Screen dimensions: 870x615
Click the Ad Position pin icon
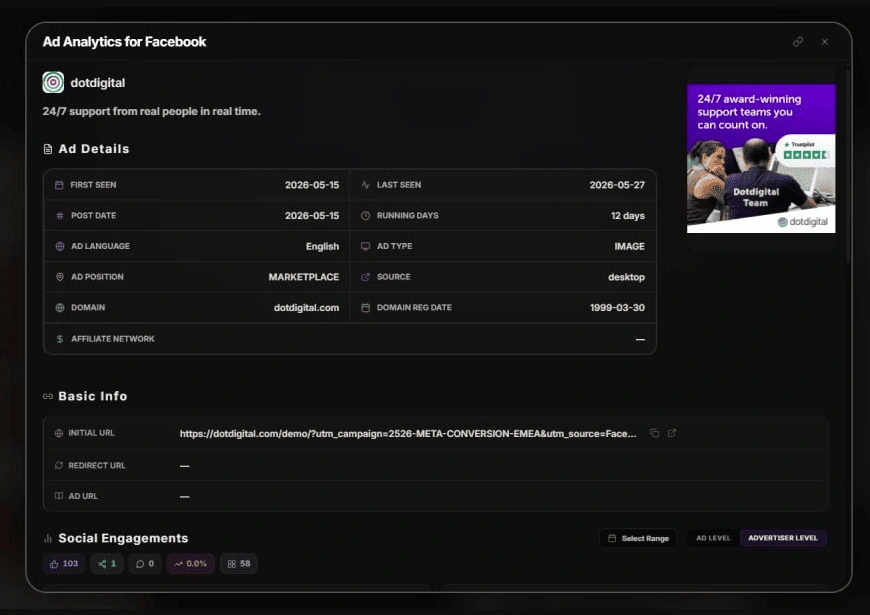pos(60,276)
